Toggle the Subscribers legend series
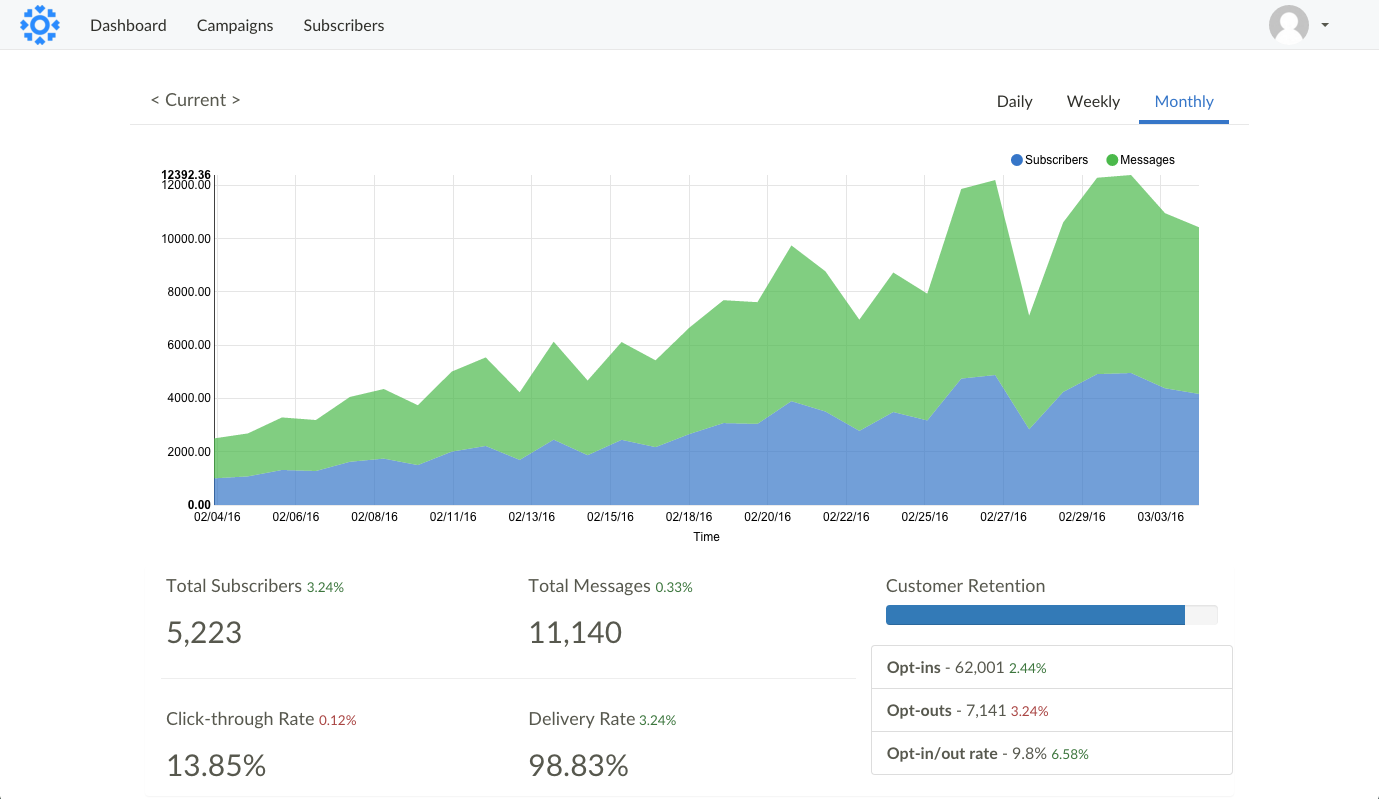This screenshot has height=799, width=1379. (1050, 160)
